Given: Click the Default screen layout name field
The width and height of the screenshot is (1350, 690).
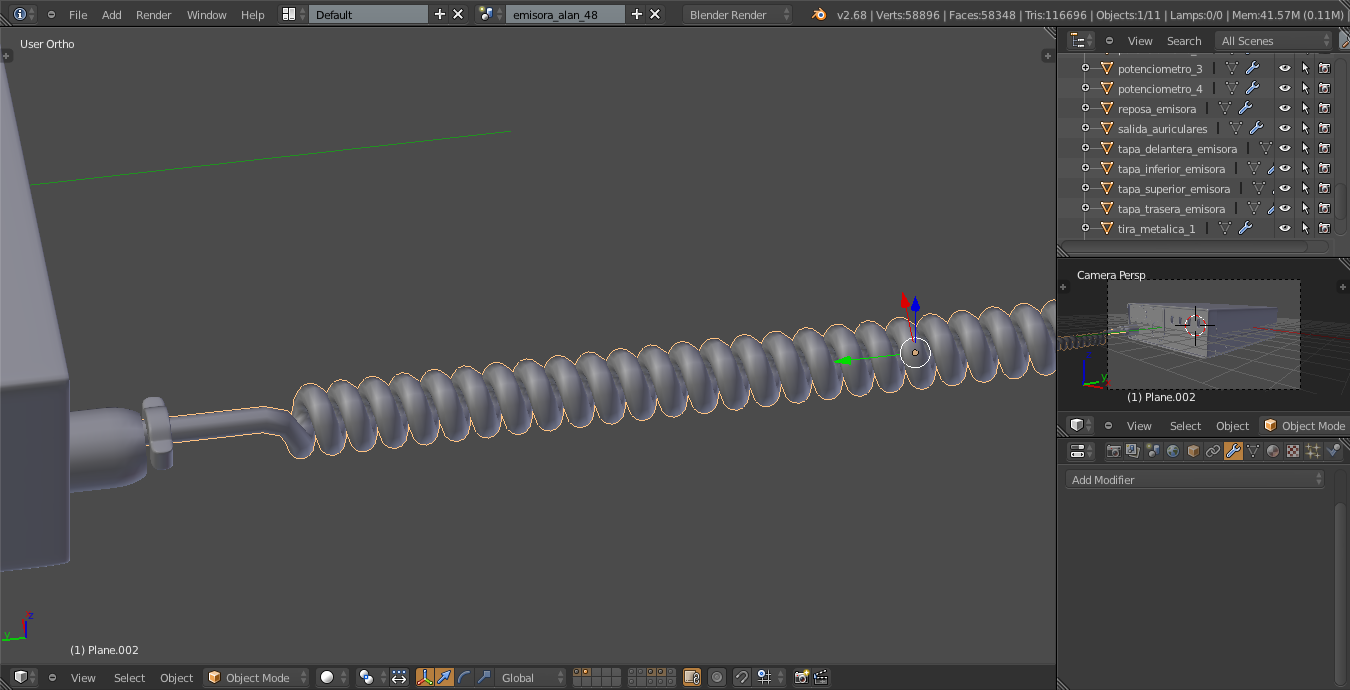Looking at the screenshot, I should [x=368, y=14].
